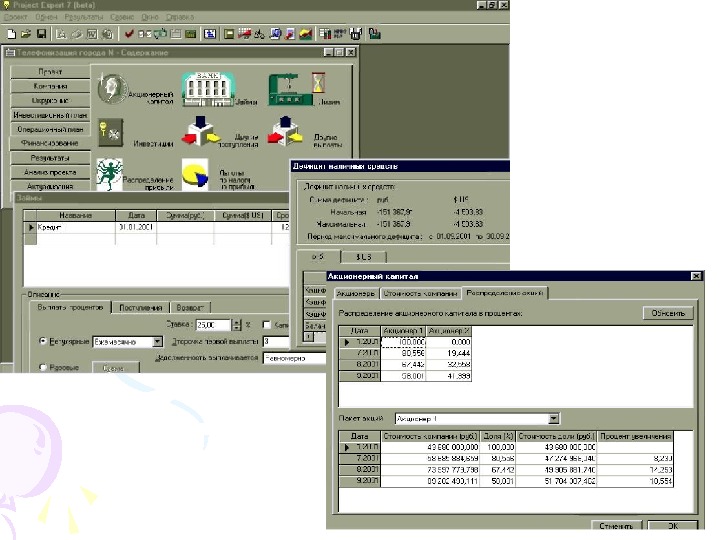Viewport: 720px width, 540px height.
Task: Toggle the checkbox next to the rate field
Action: pos(266,325)
